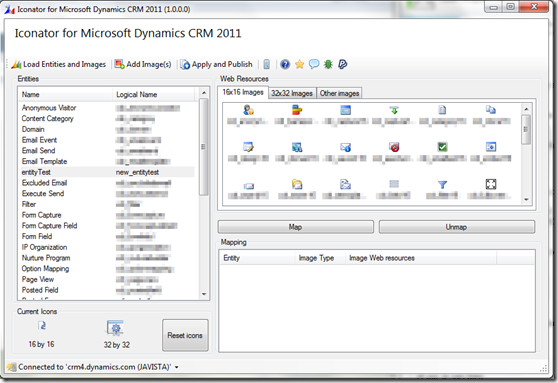This screenshot has width=558, height=383.
Task: Select the IP Organization entity row
Action: tap(107, 247)
